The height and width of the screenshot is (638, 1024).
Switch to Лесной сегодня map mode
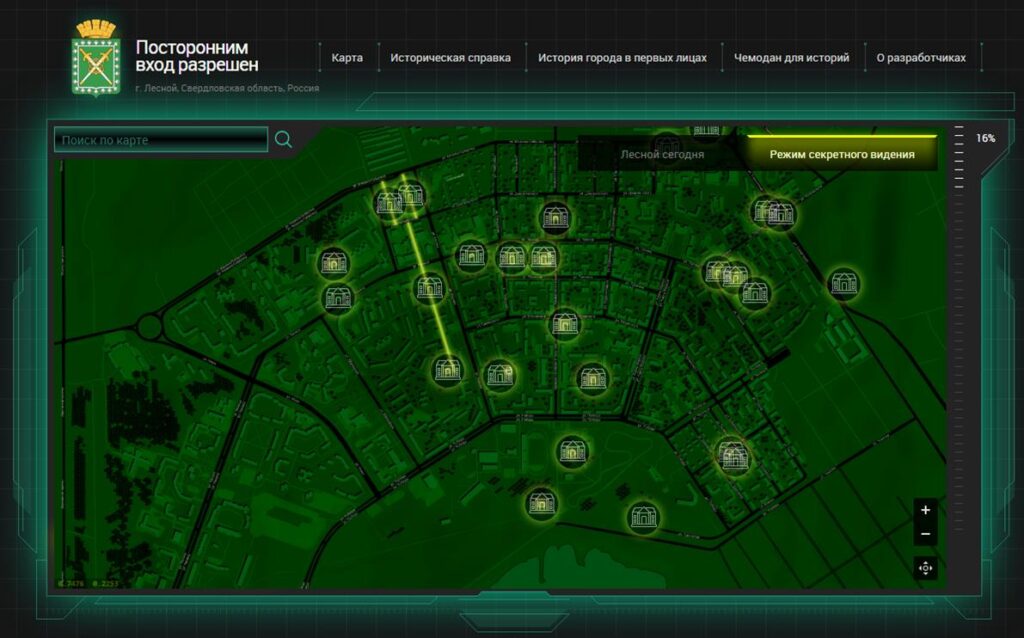(x=661, y=155)
